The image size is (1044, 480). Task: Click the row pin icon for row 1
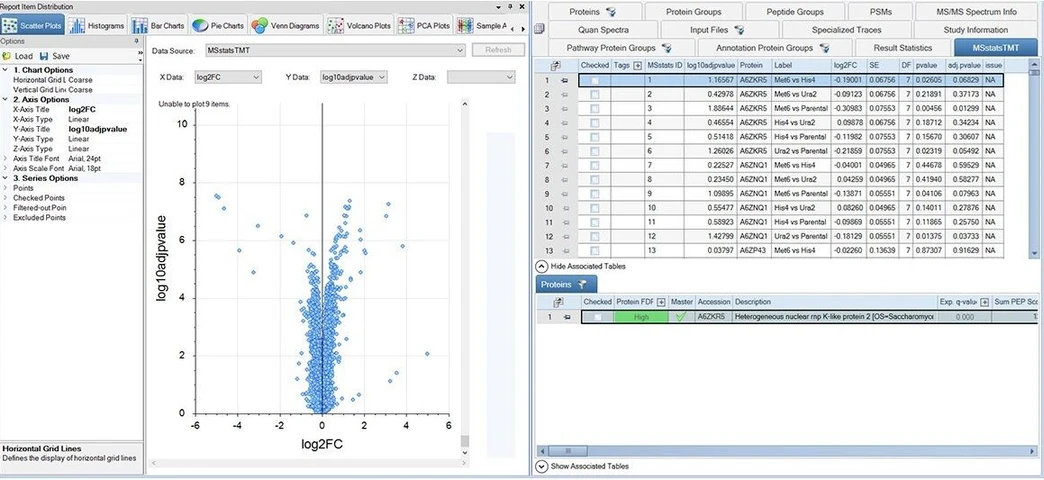[x=565, y=80]
